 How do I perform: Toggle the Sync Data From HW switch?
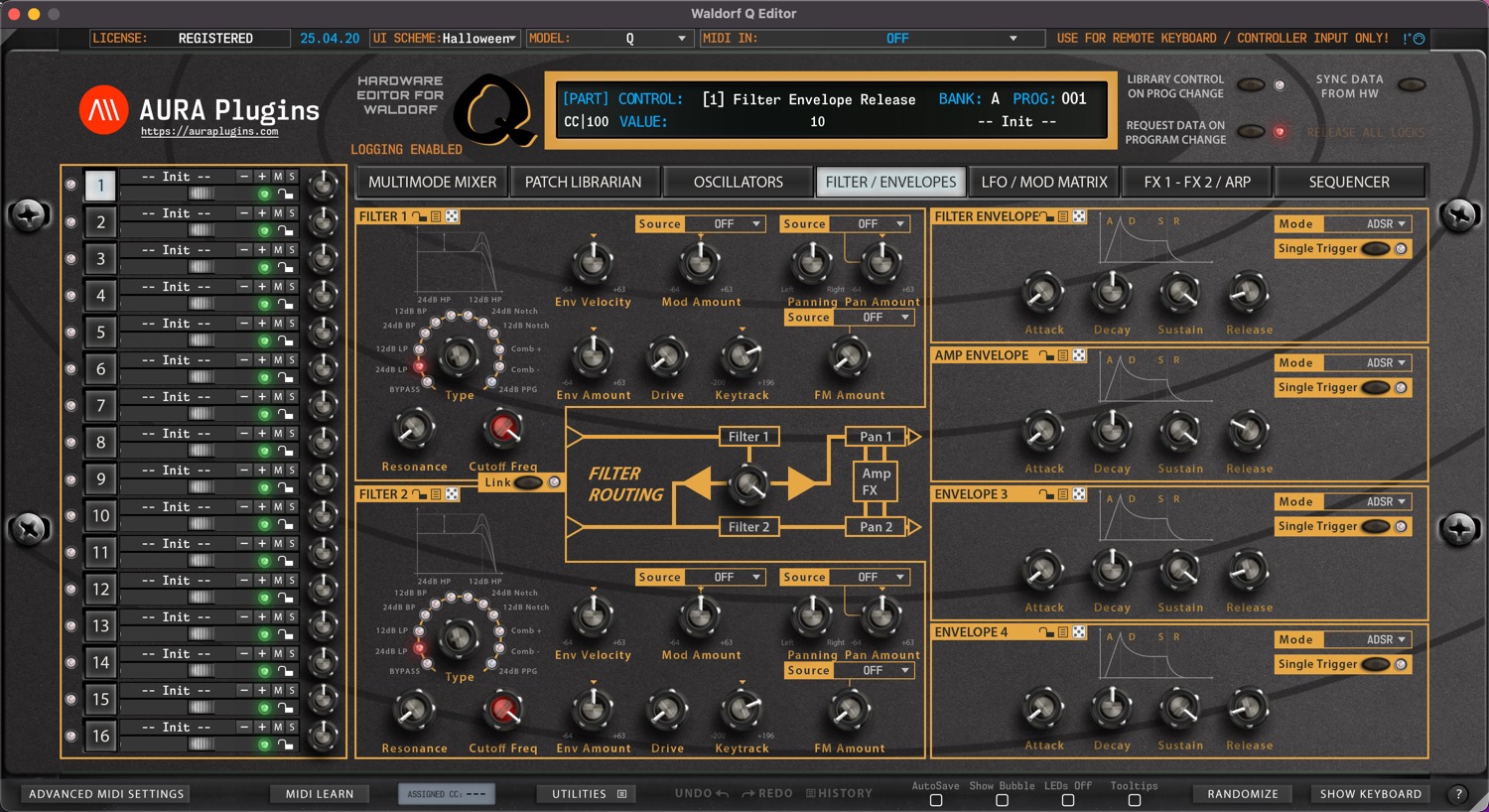coord(1412,85)
